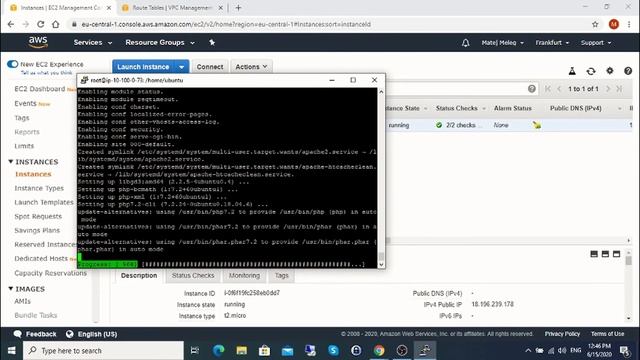Open the Frankfurt region dropdown
Viewport: 640px width, 360px height.
[552, 42]
